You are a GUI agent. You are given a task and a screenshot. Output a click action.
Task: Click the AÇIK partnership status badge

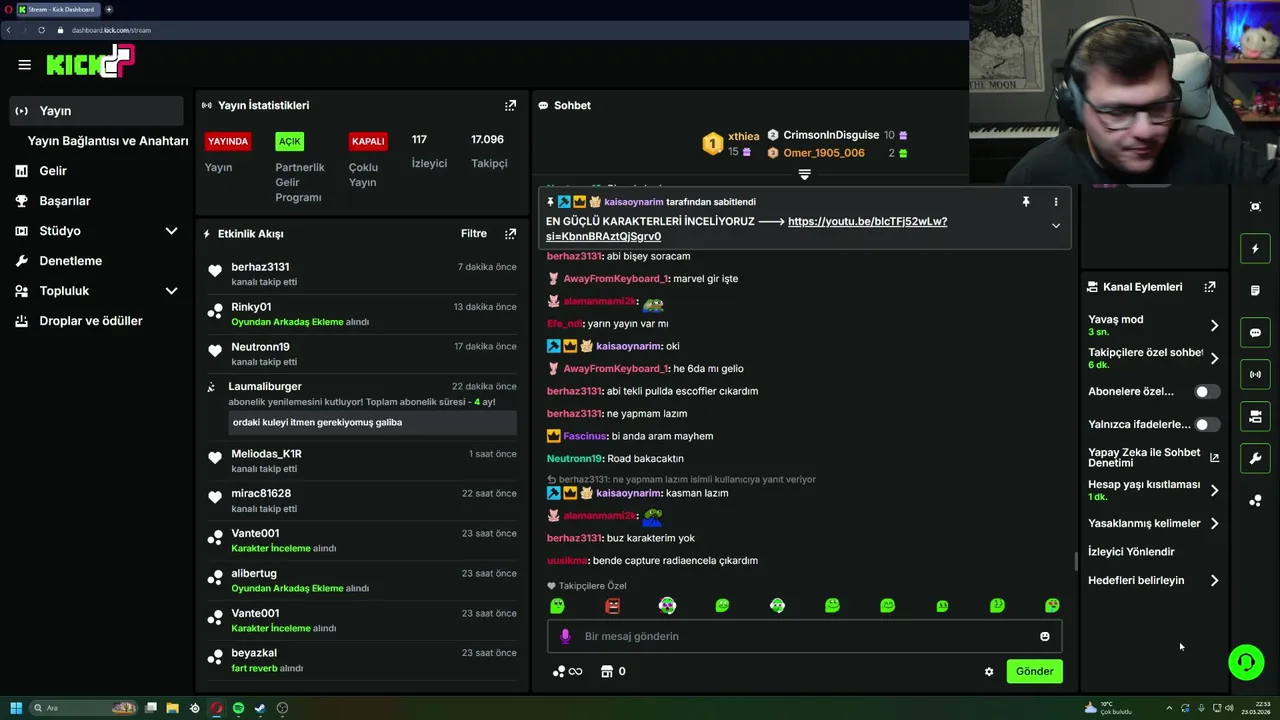[290, 141]
